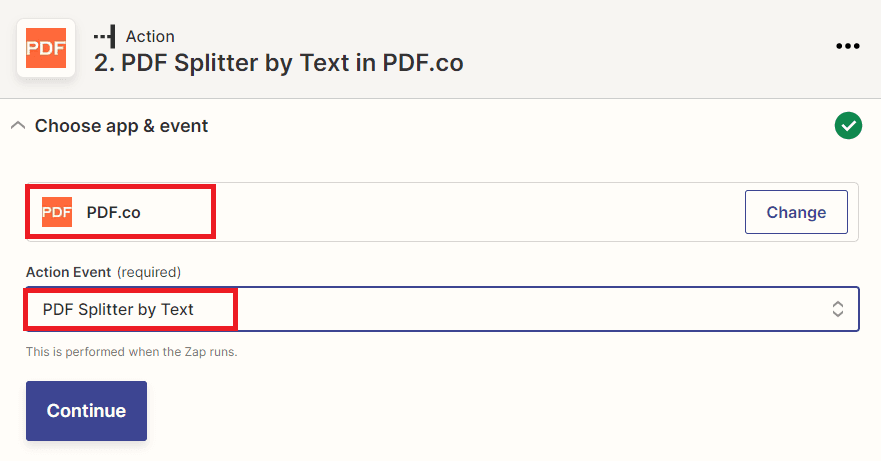The height and width of the screenshot is (461, 881).
Task: Click the (required) indicator text
Action: point(149,271)
